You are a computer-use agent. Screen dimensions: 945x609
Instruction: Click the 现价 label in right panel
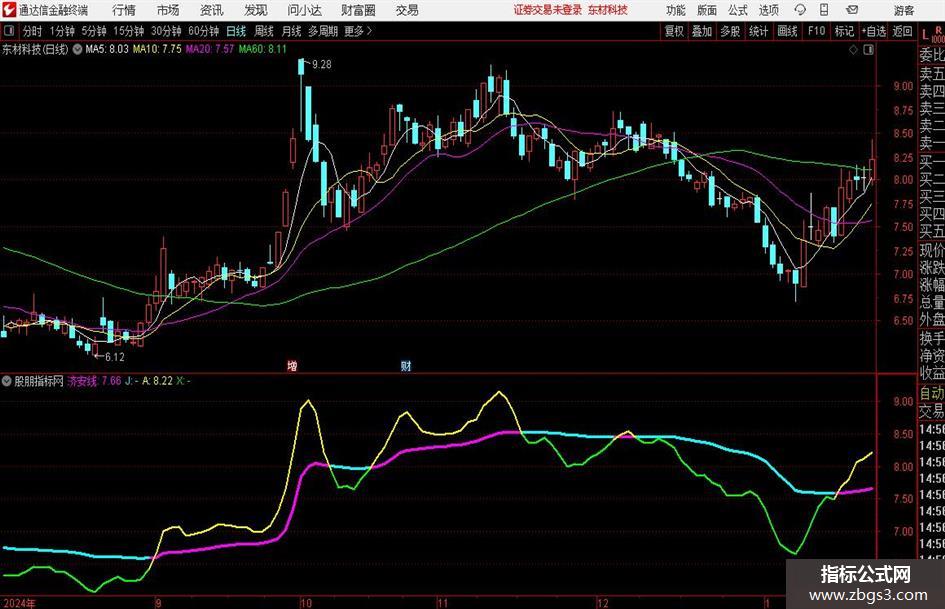point(932,250)
